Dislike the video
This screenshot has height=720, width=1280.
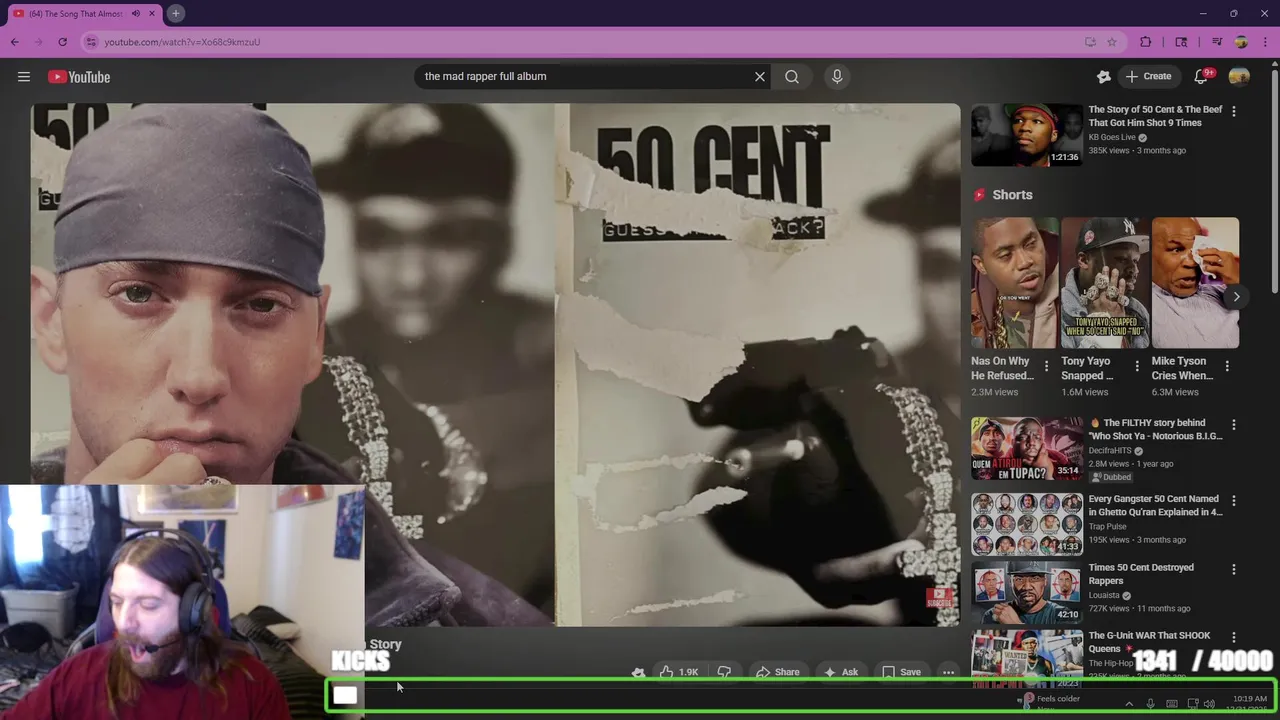724,672
